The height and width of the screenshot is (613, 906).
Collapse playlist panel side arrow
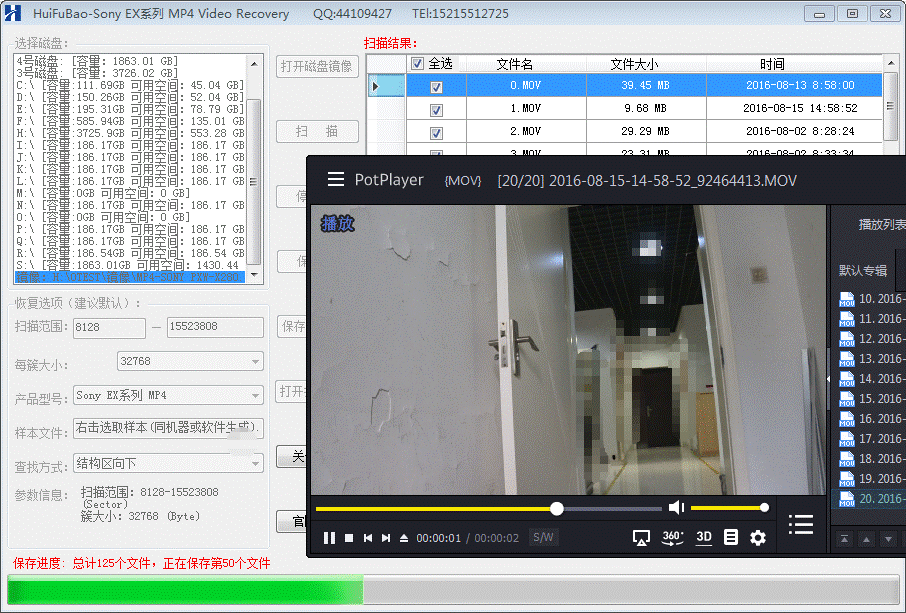(829, 379)
